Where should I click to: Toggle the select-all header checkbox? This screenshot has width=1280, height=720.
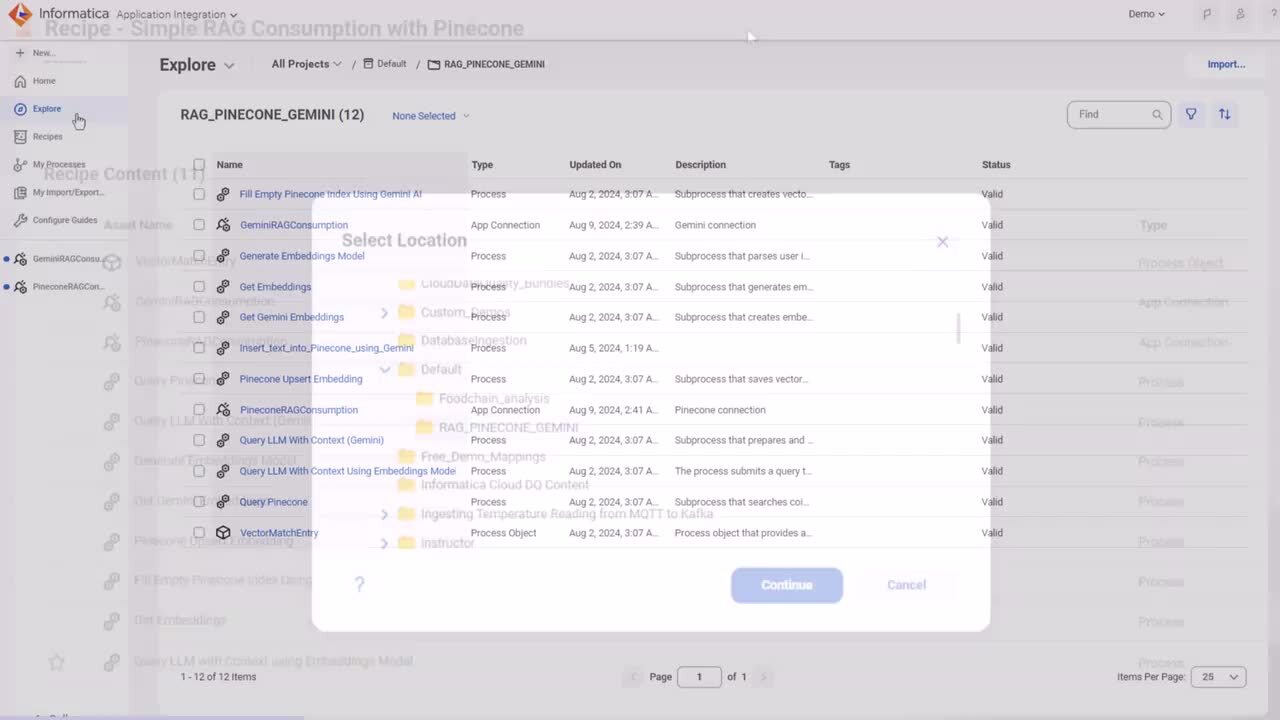click(x=199, y=165)
